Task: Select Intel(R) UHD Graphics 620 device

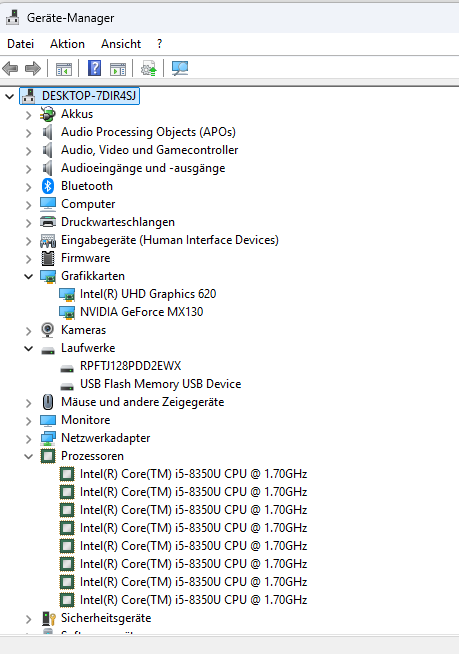Action: pos(148,294)
